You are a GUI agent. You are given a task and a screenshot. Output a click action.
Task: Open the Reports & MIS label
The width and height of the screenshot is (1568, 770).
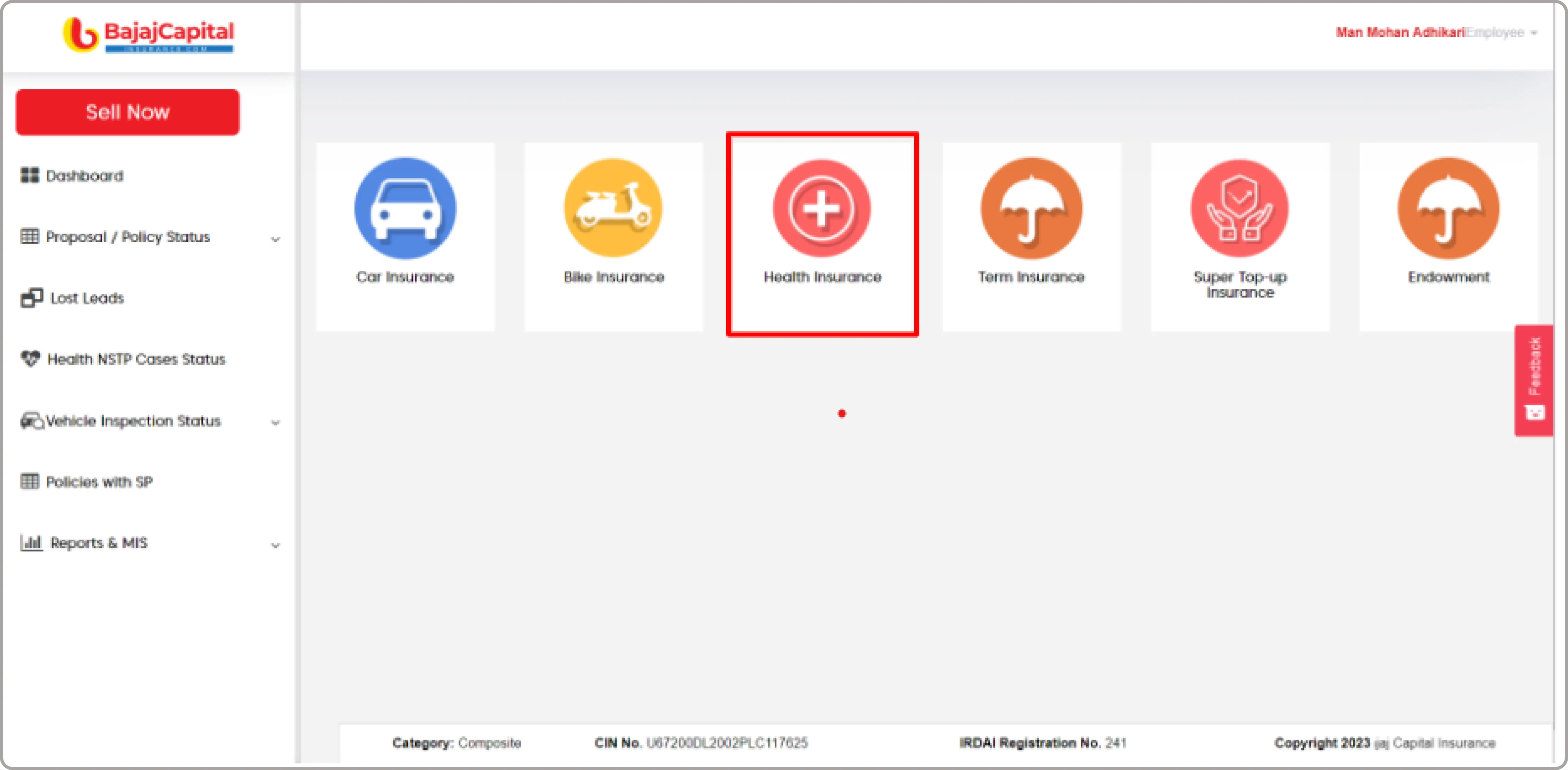(99, 542)
